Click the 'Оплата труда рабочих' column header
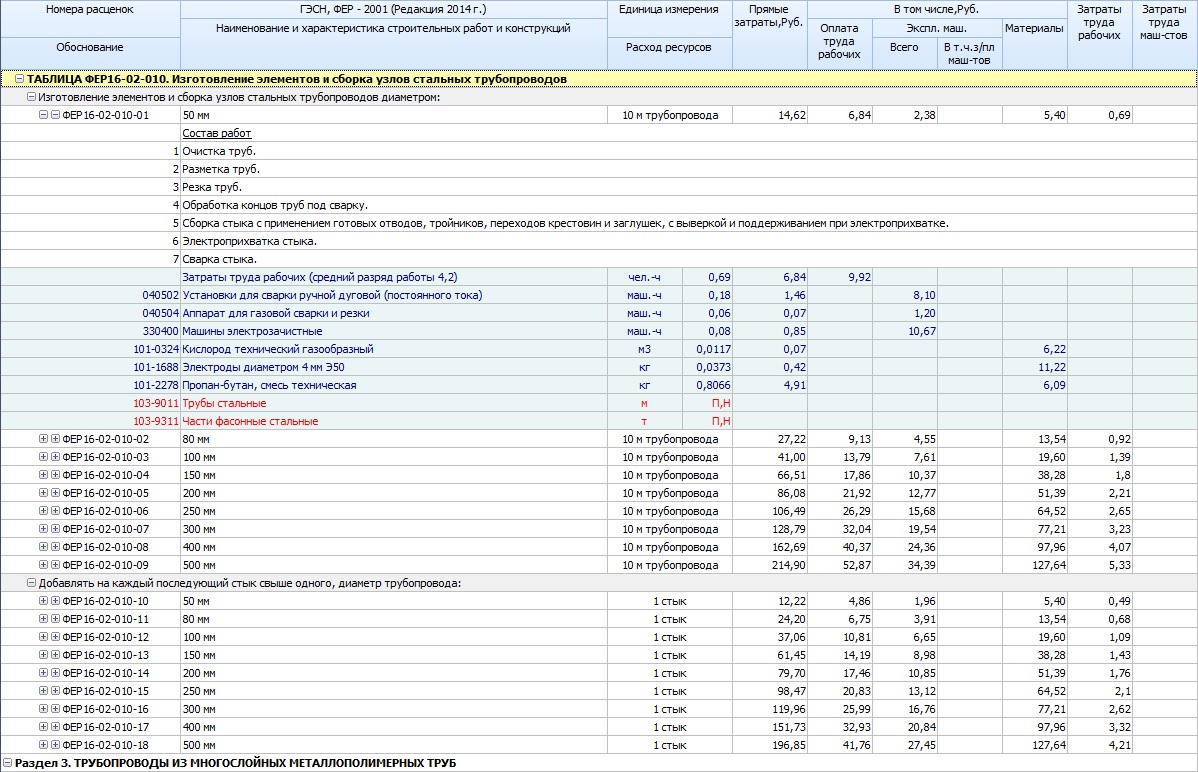This screenshot has height=772, width=1198. tap(840, 43)
